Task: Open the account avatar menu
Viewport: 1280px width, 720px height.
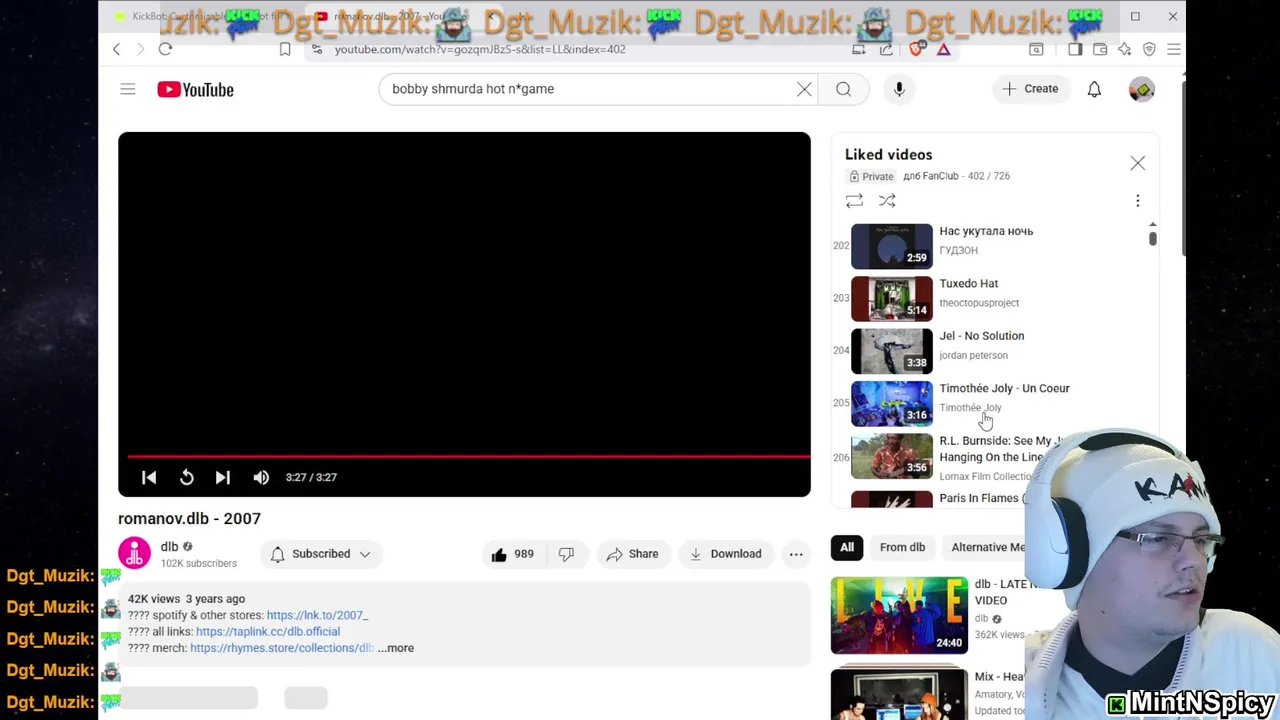Action: pyautogui.click(x=1141, y=89)
